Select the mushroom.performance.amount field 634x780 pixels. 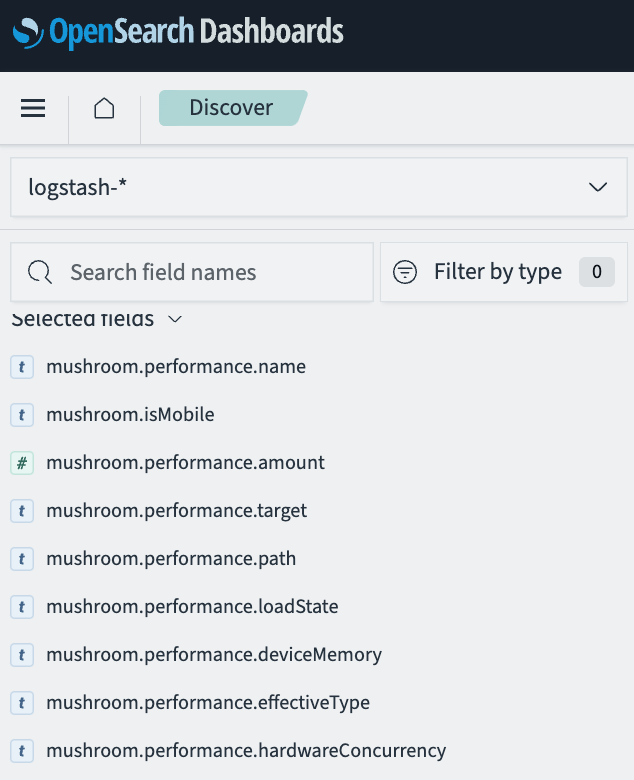tap(185, 463)
